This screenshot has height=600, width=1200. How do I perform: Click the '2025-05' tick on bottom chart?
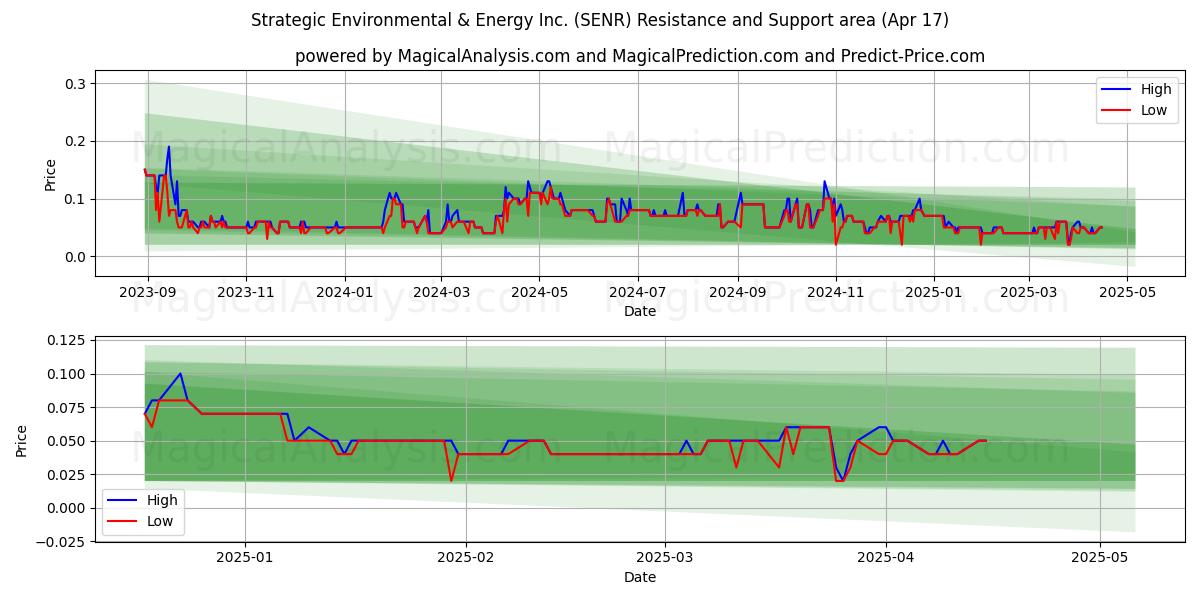1099,557
